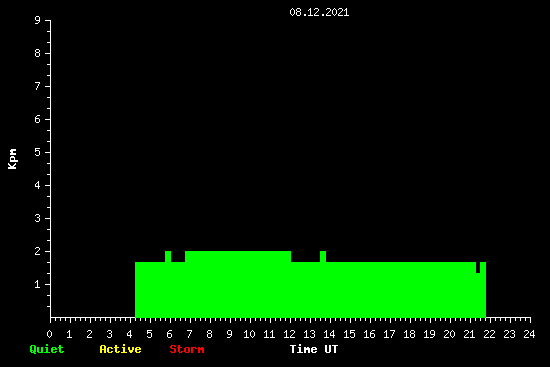Click the 1 value on Kpm axis

click(x=38, y=284)
